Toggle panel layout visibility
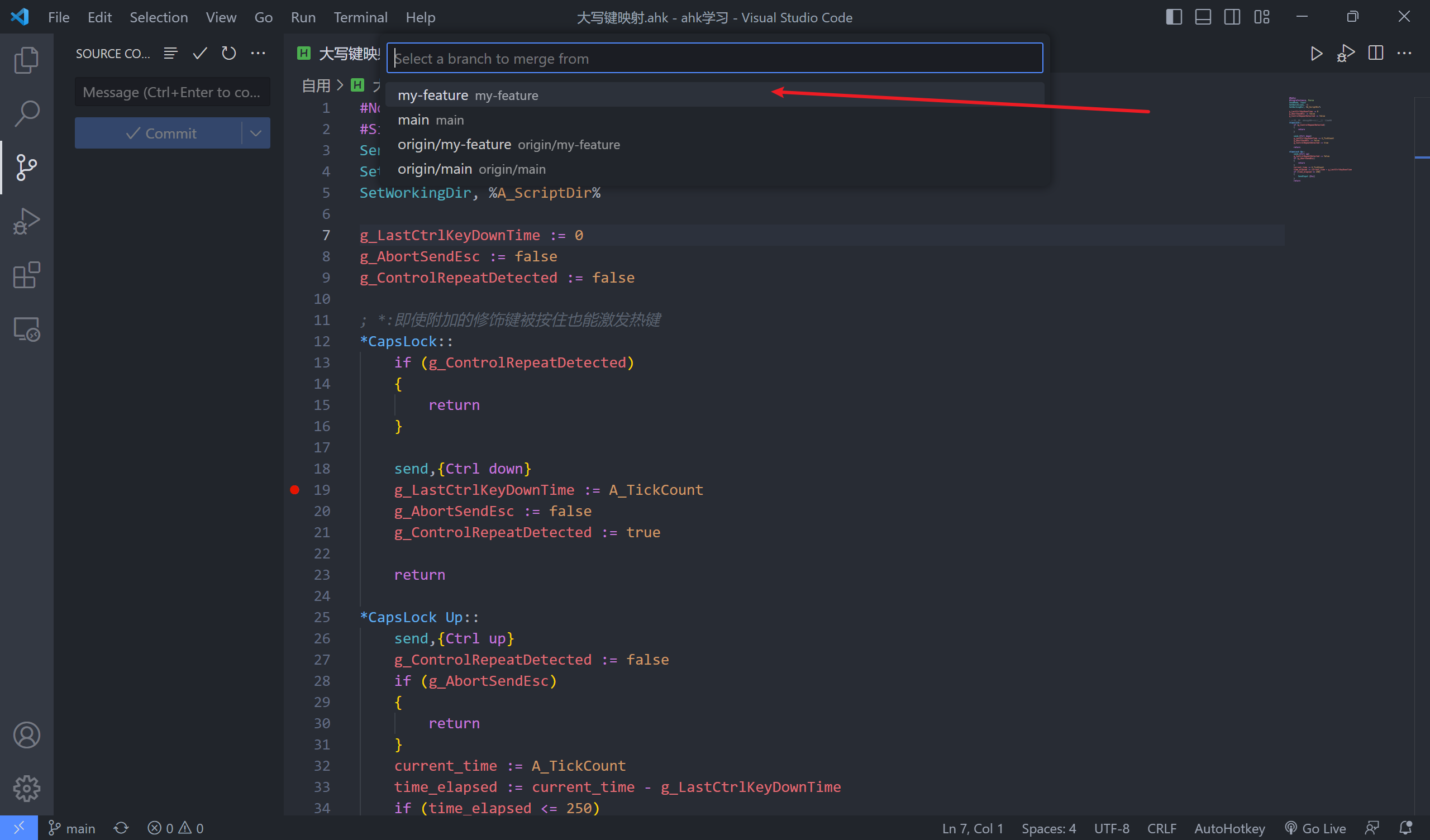This screenshot has height=840, width=1430. pyautogui.click(x=1203, y=16)
